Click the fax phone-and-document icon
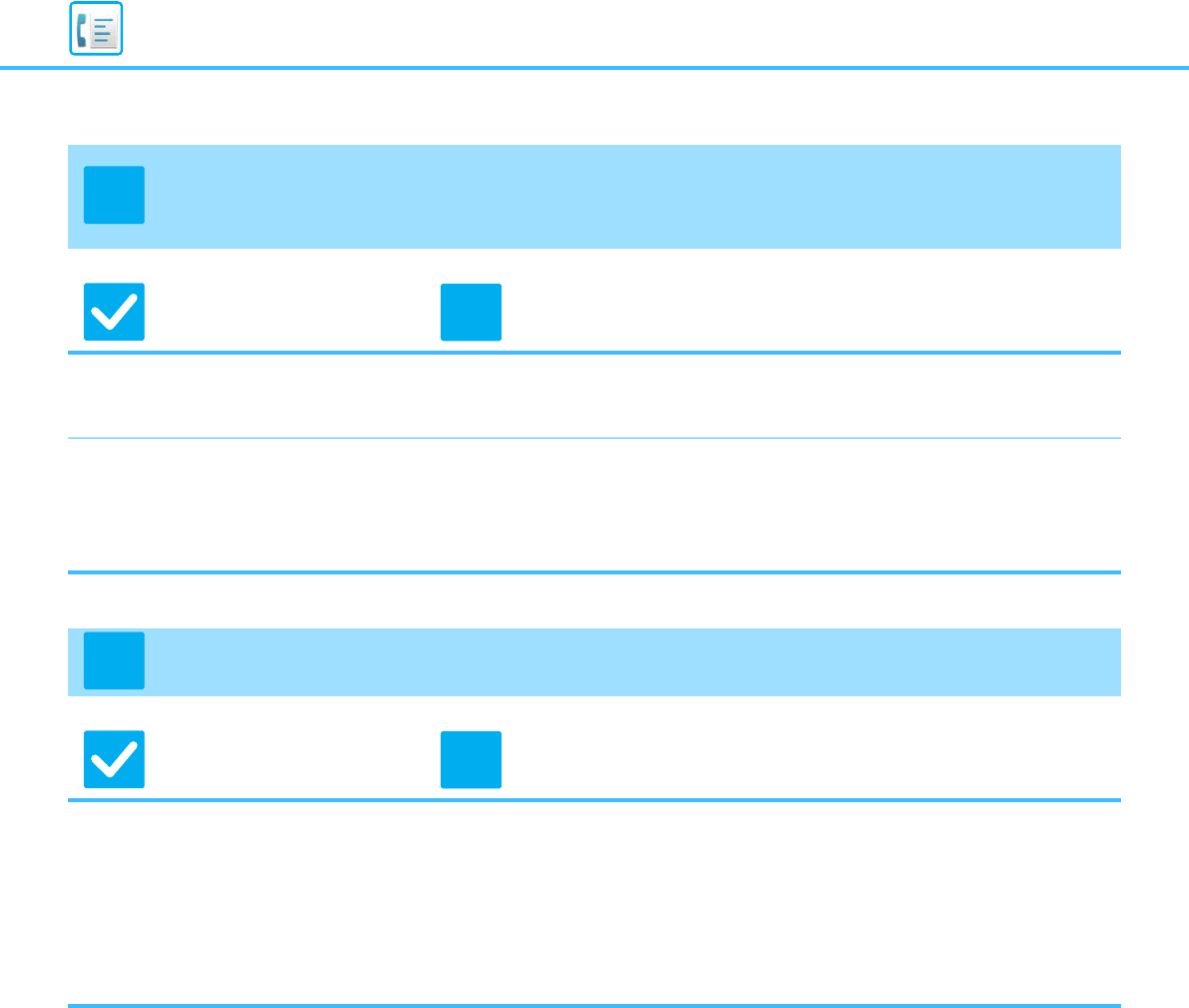 tap(96, 29)
